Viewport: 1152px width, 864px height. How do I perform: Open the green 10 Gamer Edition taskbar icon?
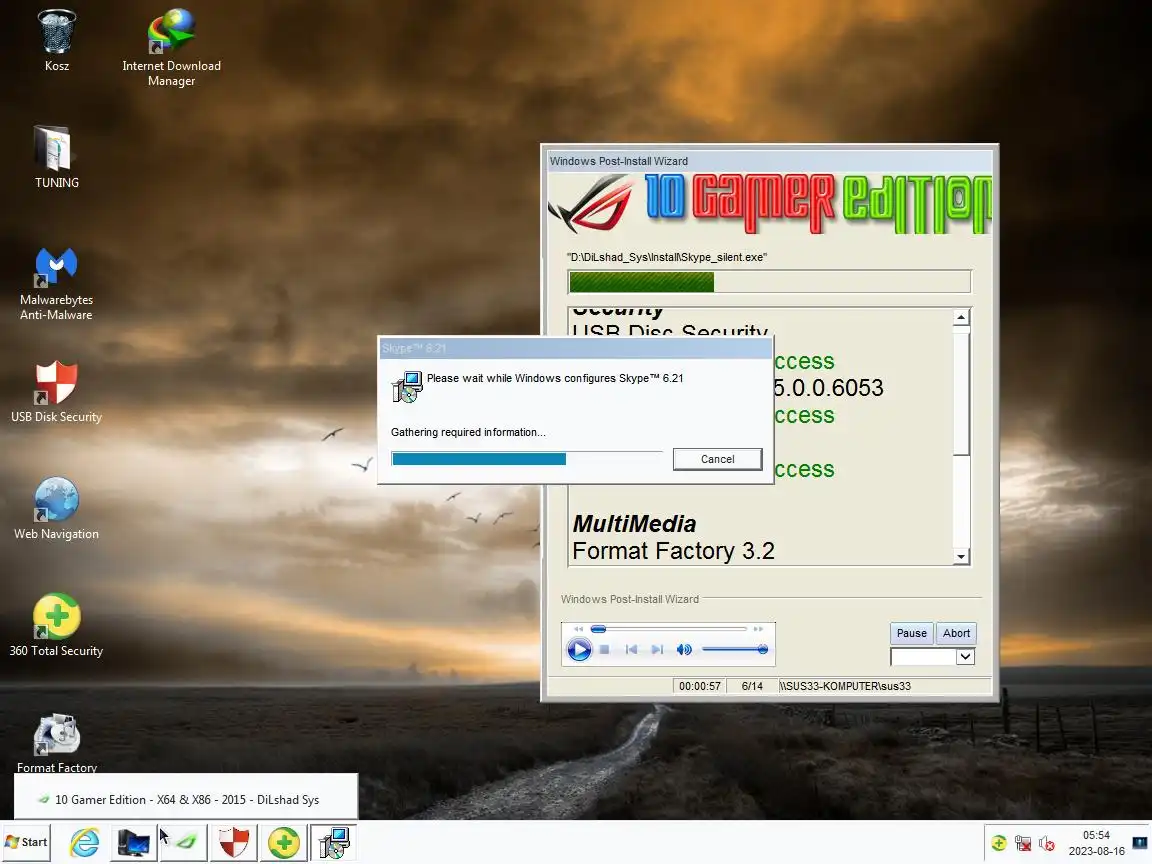184,842
